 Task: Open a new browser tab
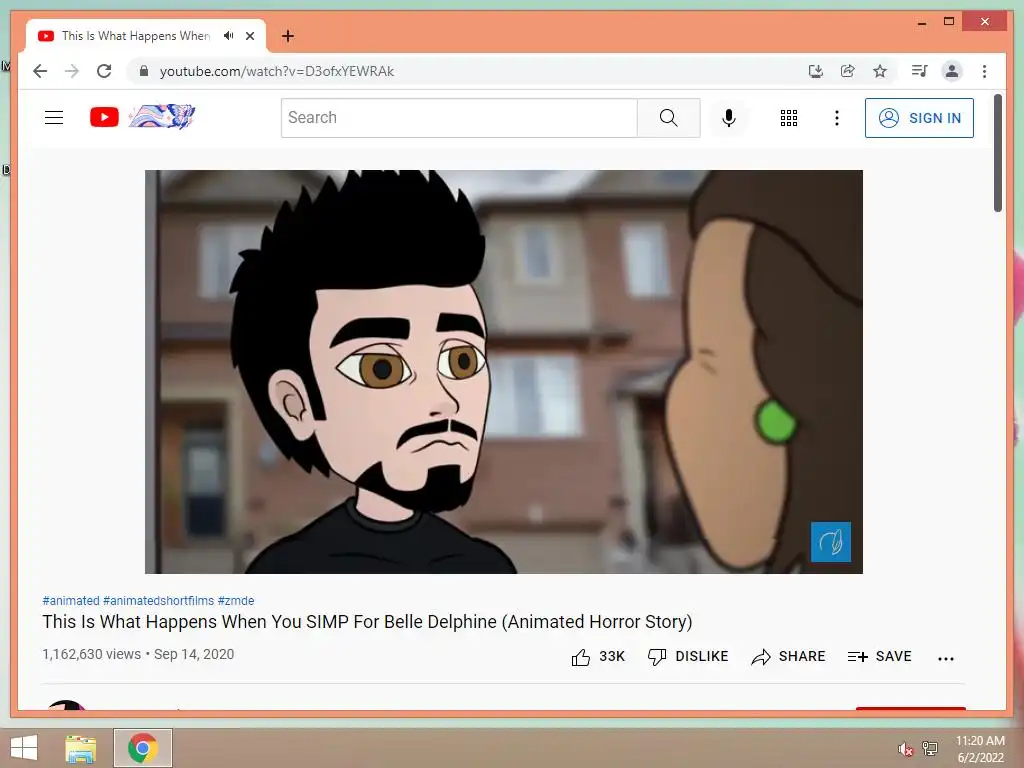pyautogui.click(x=288, y=36)
